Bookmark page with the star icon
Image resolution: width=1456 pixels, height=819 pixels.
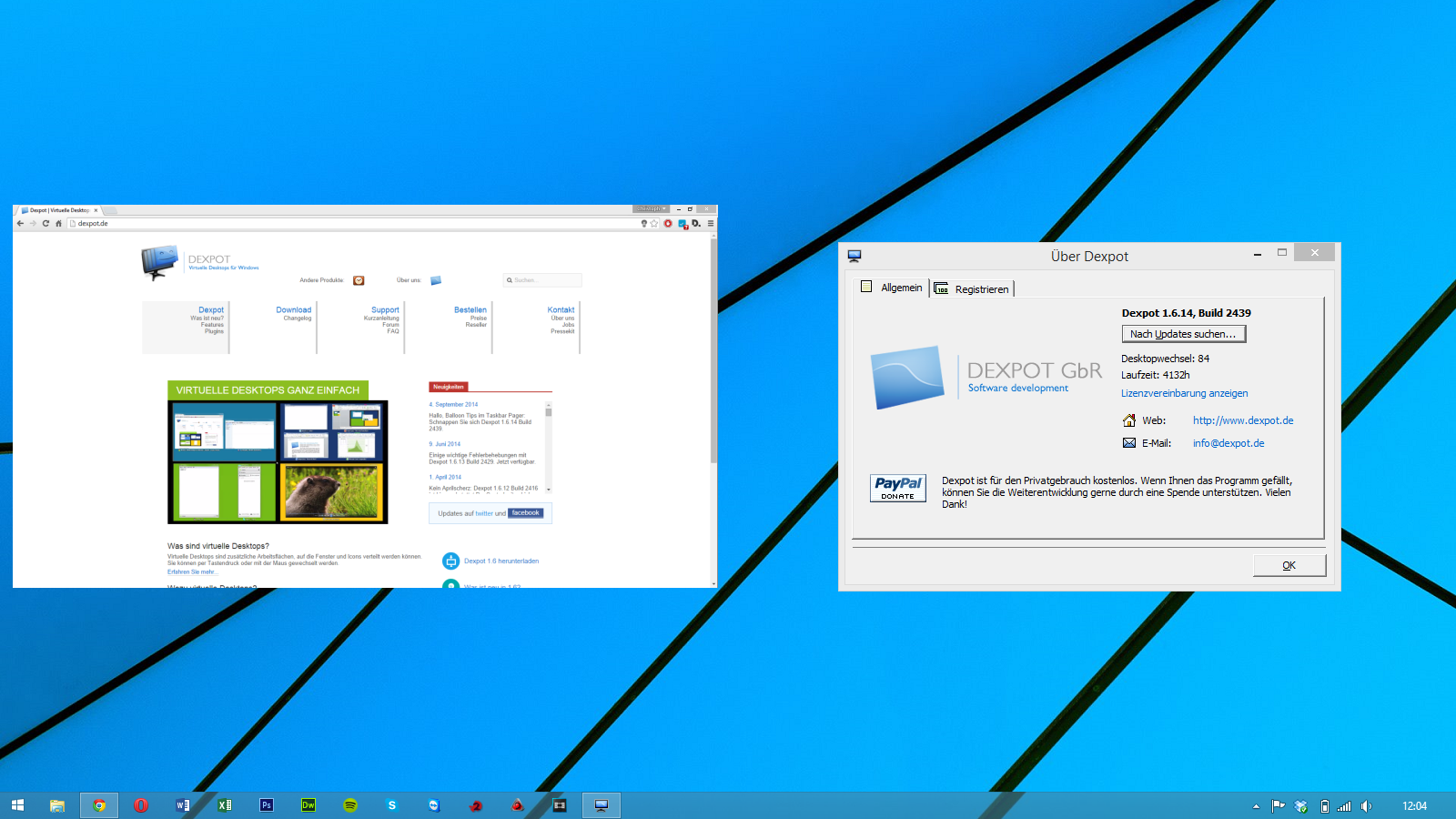(x=653, y=223)
